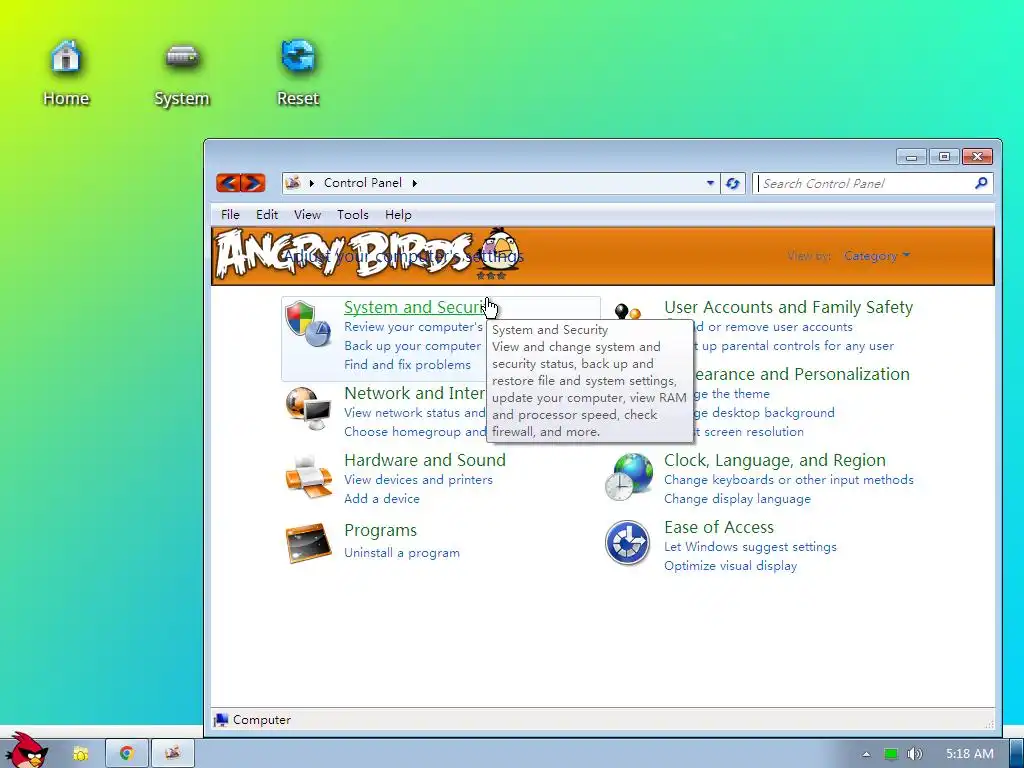Open the folder icon in taskbar
The width and height of the screenshot is (1024, 768).
(80, 754)
